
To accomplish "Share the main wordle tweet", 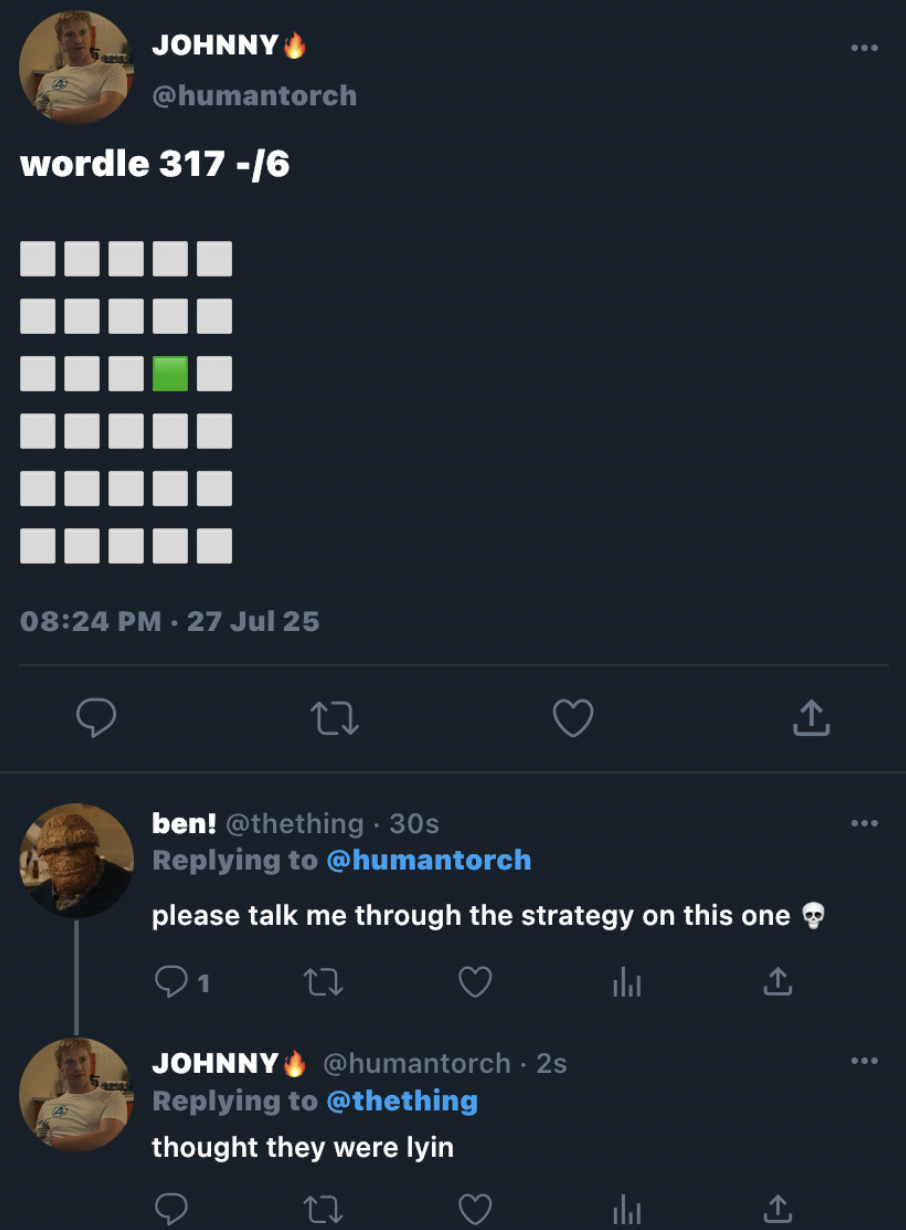I will point(811,717).
